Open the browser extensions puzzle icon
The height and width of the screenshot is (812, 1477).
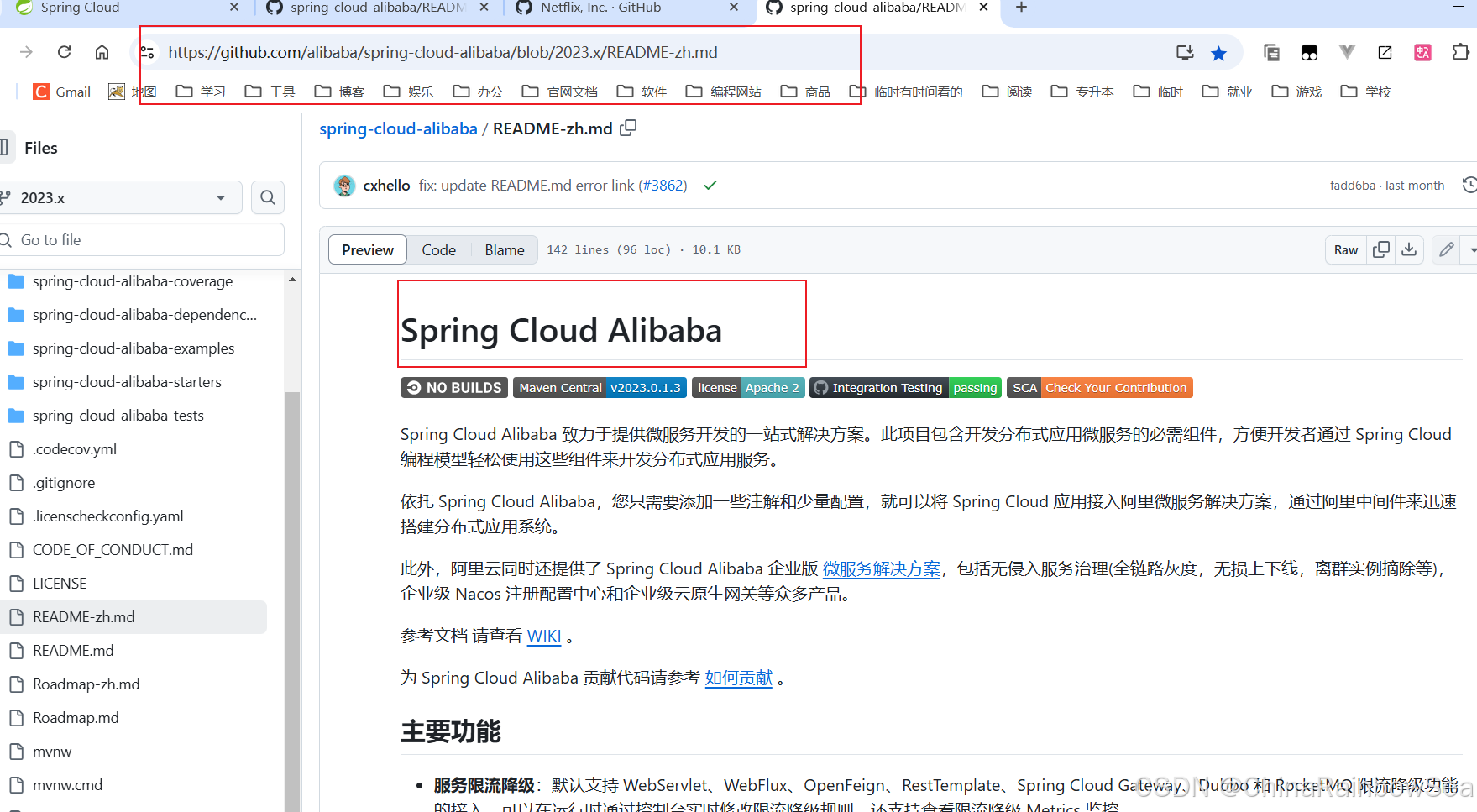pyautogui.click(x=1460, y=52)
